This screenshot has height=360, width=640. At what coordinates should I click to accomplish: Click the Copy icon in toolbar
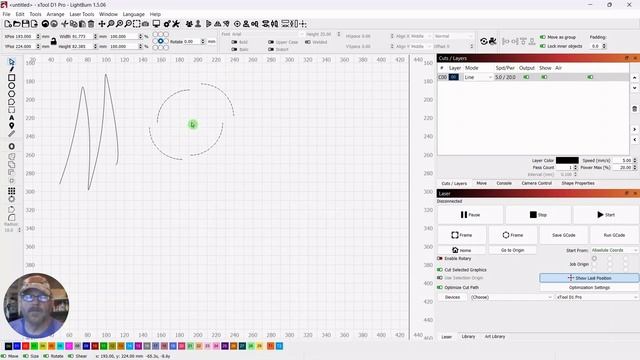(x=73, y=24)
